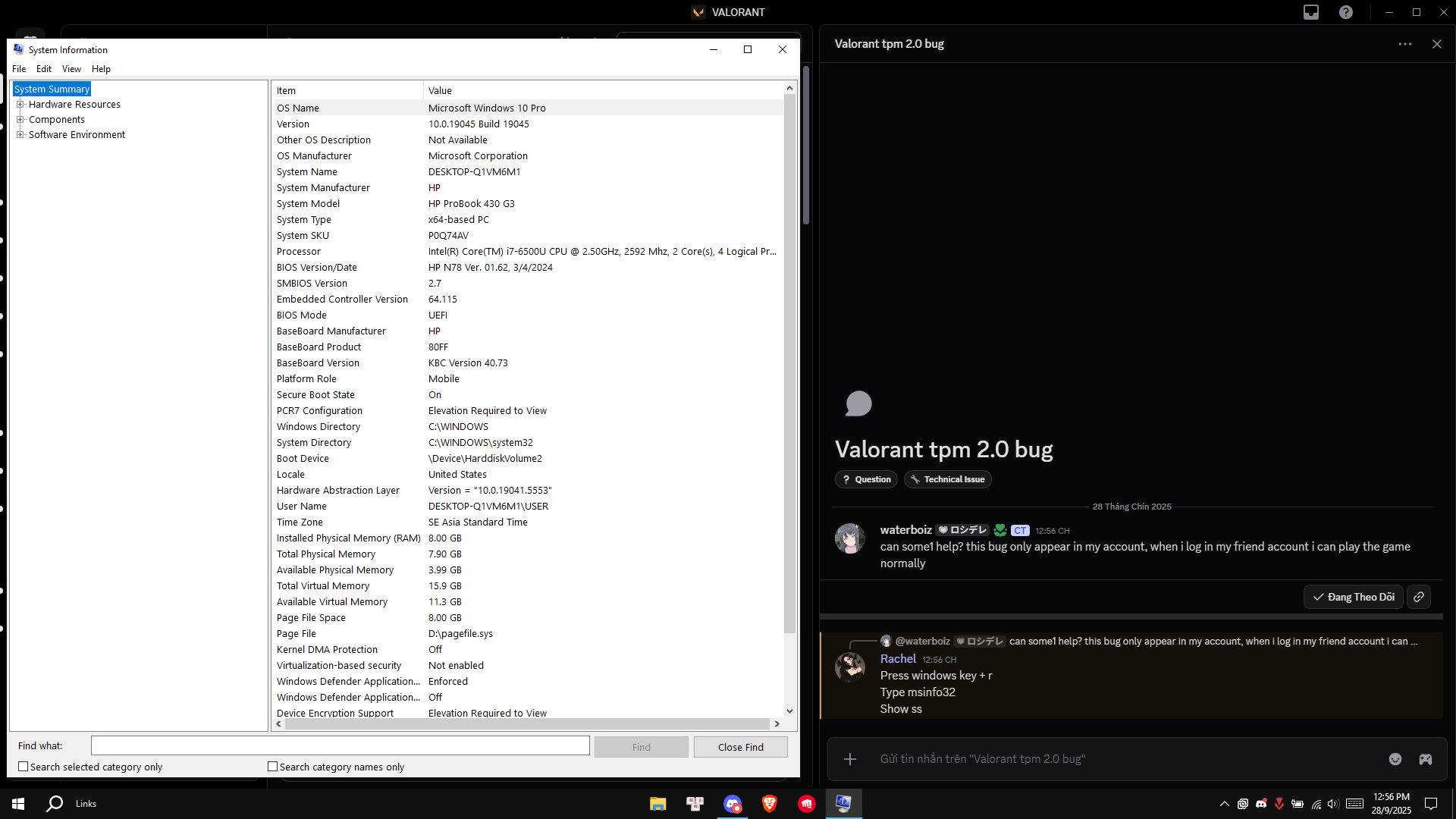Image resolution: width=1456 pixels, height=819 pixels.
Task: Click the game controller activity icon
Action: [1426, 759]
